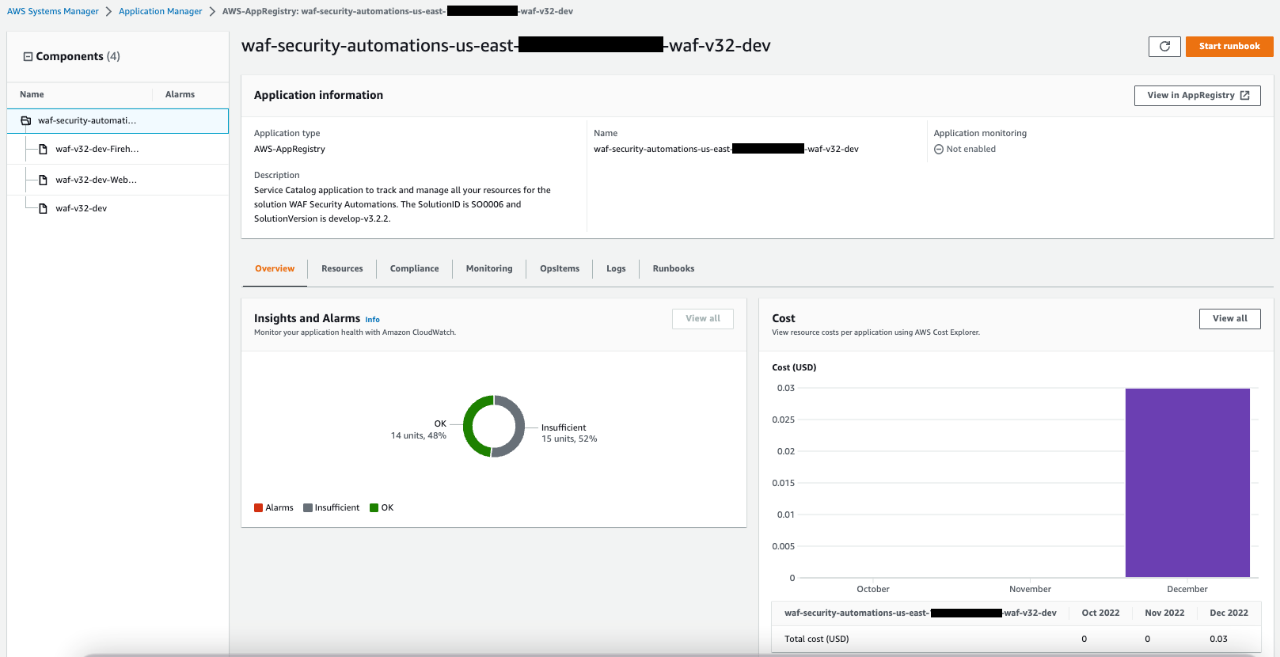The width and height of the screenshot is (1280, 657).
Task: Click the refresh icon near Start runbook
Action: click(1164, 46)
